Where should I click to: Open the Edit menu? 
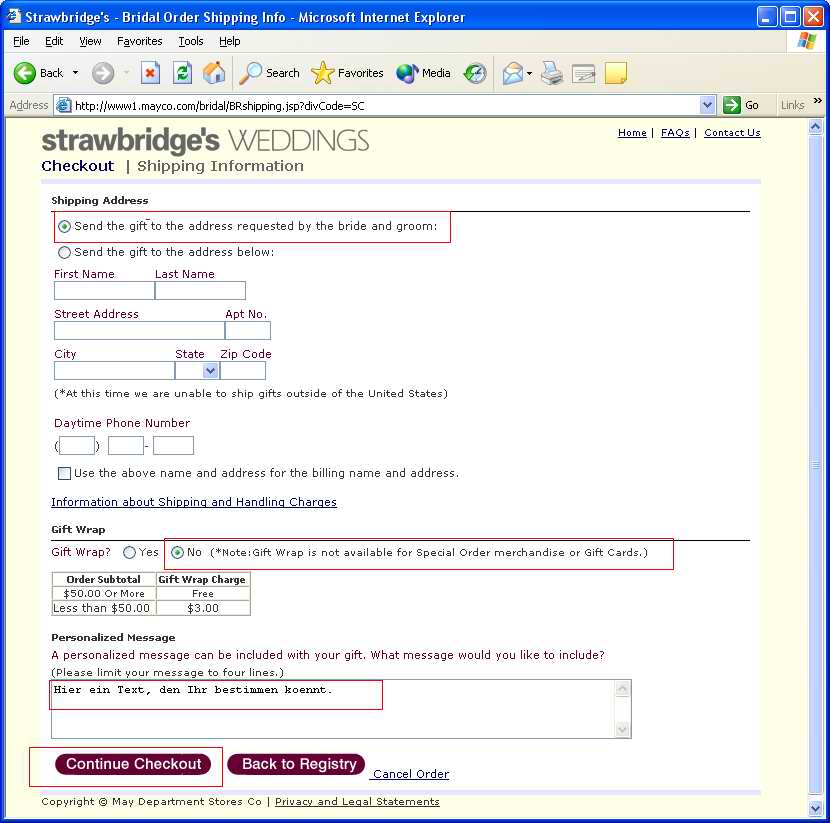click(54, 41)
